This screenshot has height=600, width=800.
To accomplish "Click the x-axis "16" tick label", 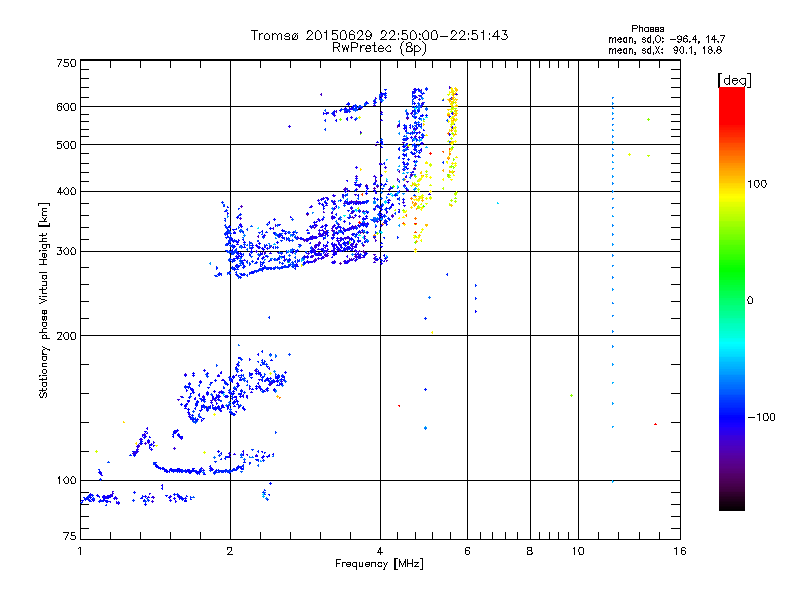I will click(680, 551).
